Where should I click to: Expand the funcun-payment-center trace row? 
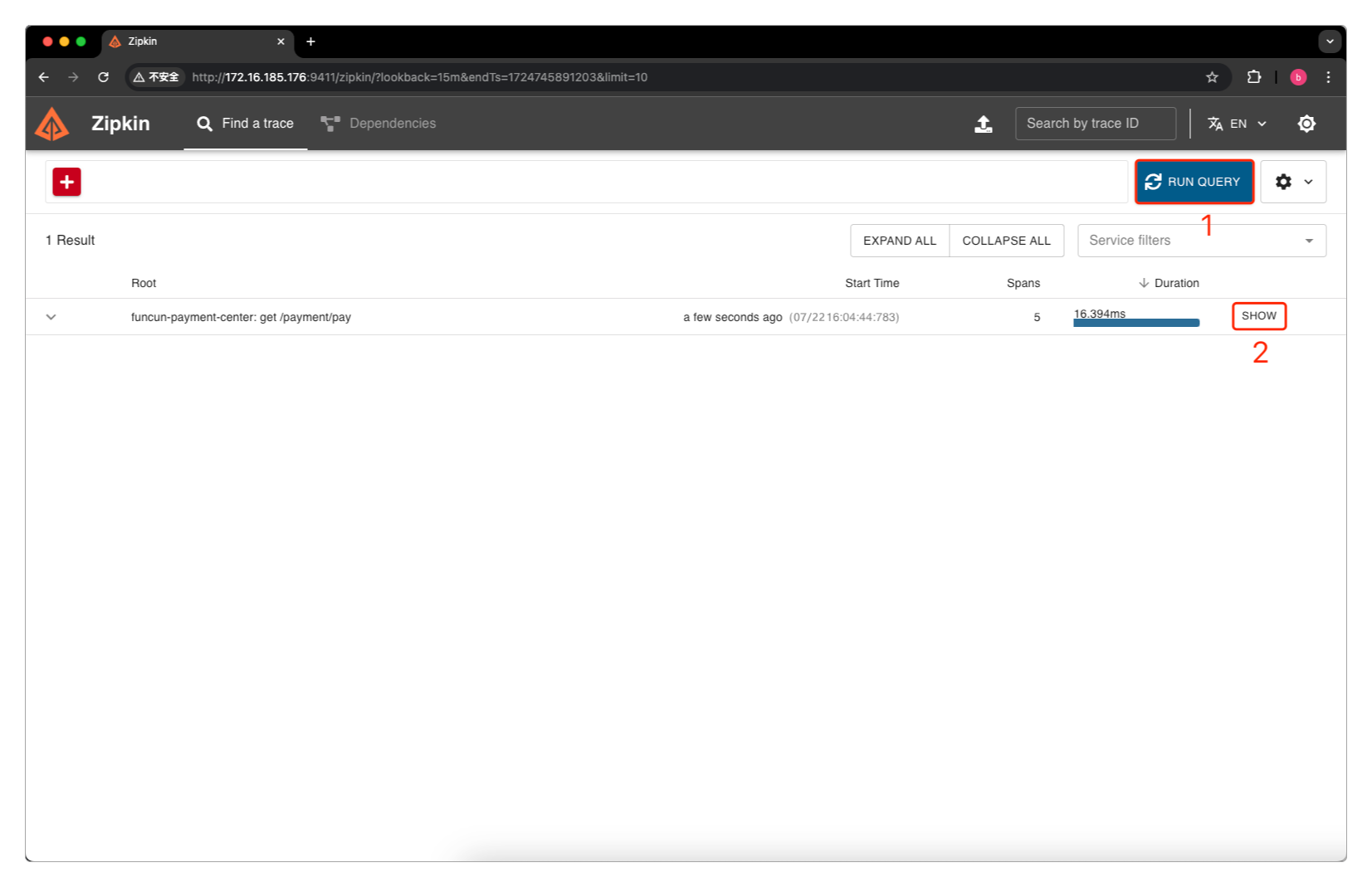point(51,317)
